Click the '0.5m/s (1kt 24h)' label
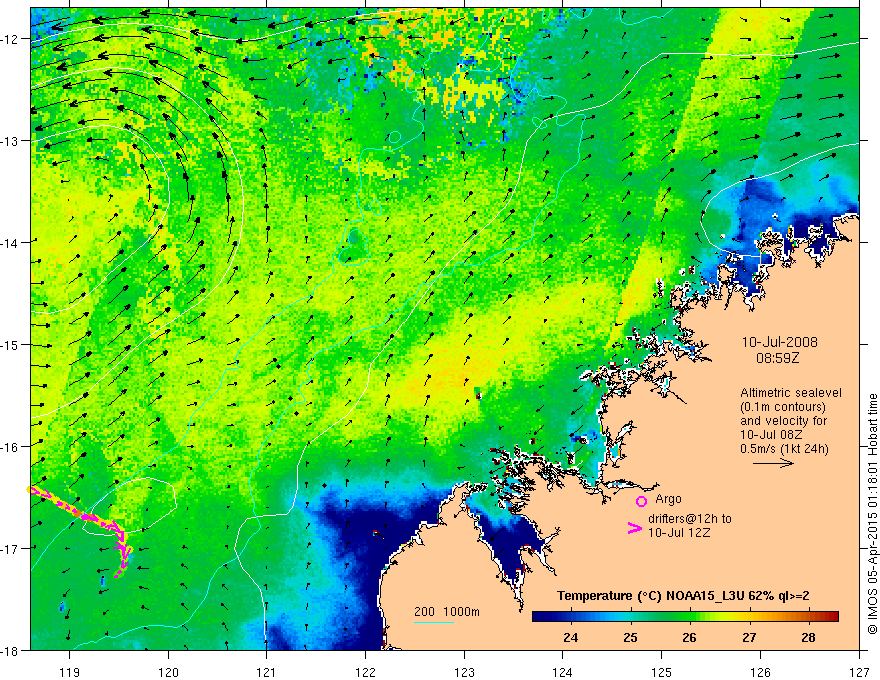 (784, 449)
